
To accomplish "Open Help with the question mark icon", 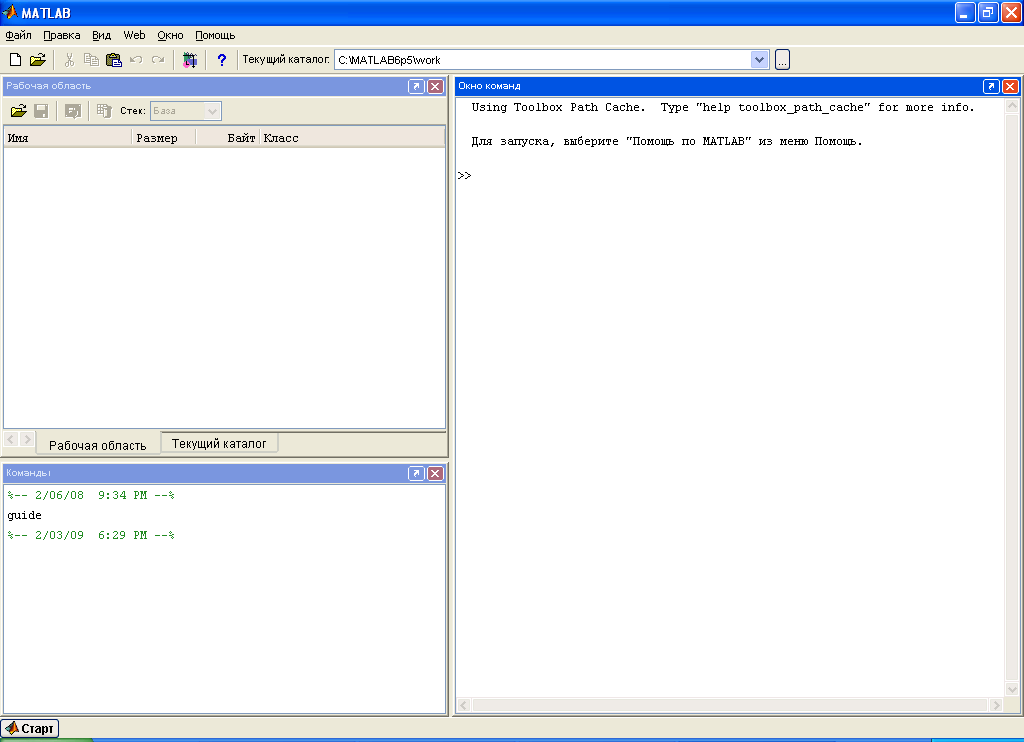I will [221, 60].
